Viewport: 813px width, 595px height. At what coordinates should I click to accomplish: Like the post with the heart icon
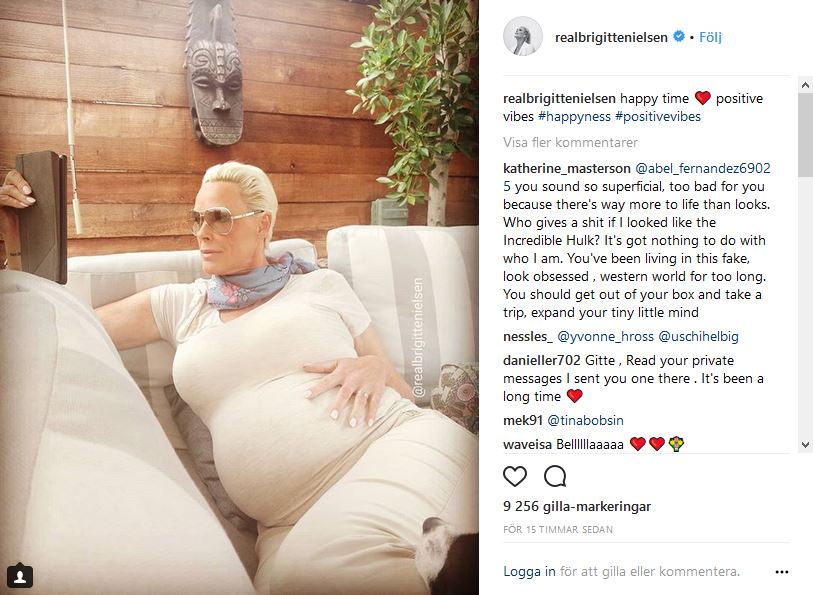[x=515, y=476]
